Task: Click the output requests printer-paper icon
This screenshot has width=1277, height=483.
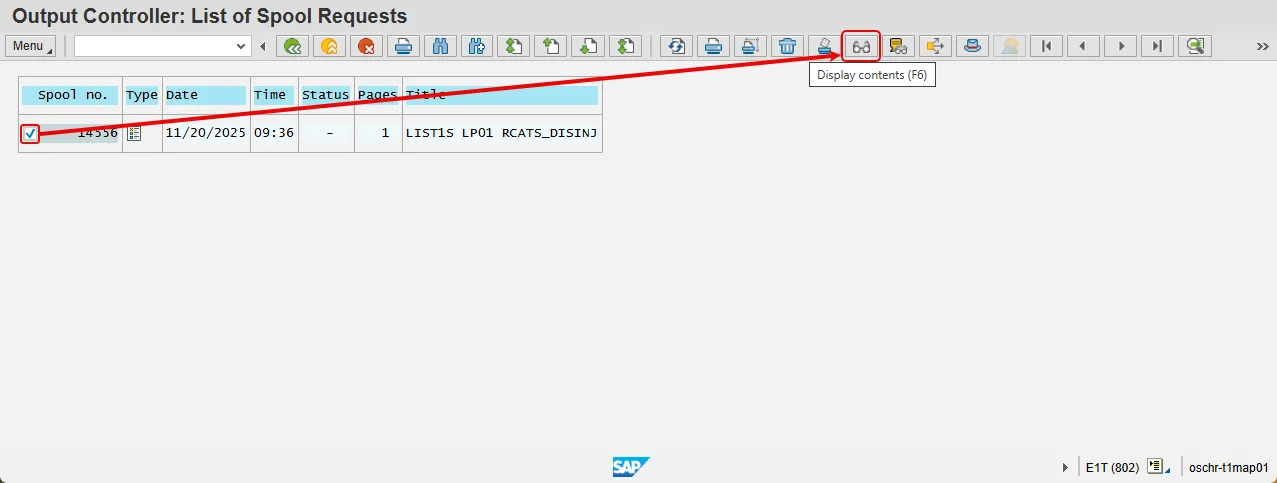Action: [825, 46]
